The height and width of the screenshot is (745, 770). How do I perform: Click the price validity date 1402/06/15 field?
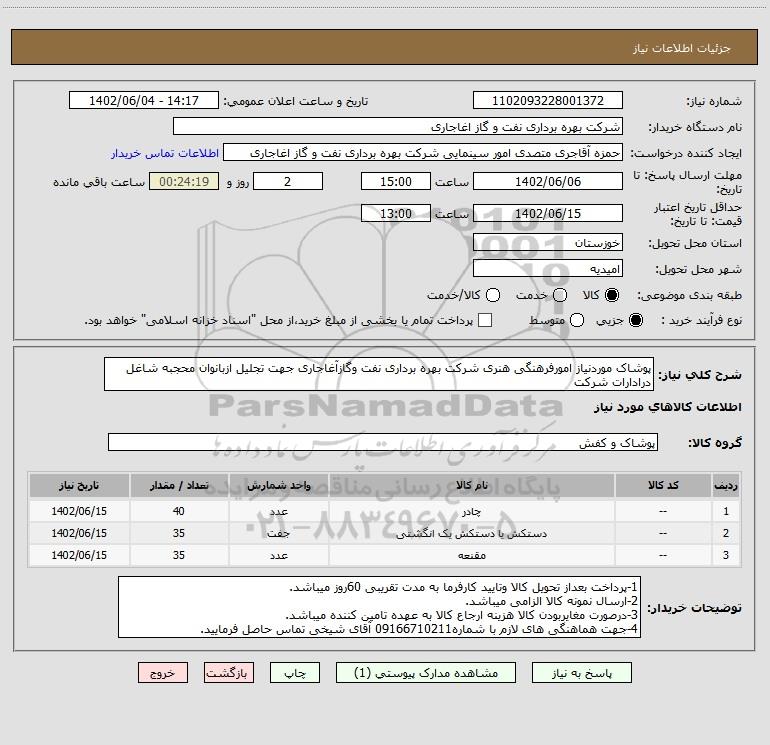coord(548,213)
